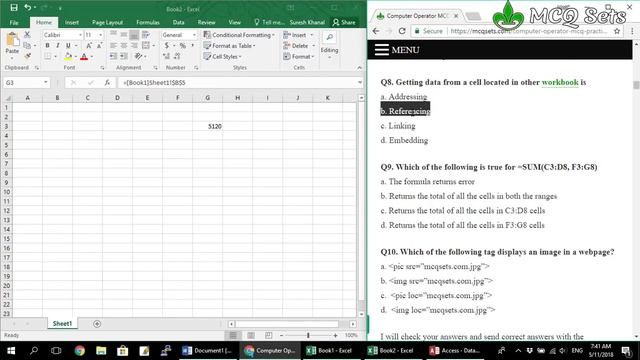Toggle Underline formatting in Excel
The height and width of the screenshot is (360, 640).
click(x=68, y=45)
